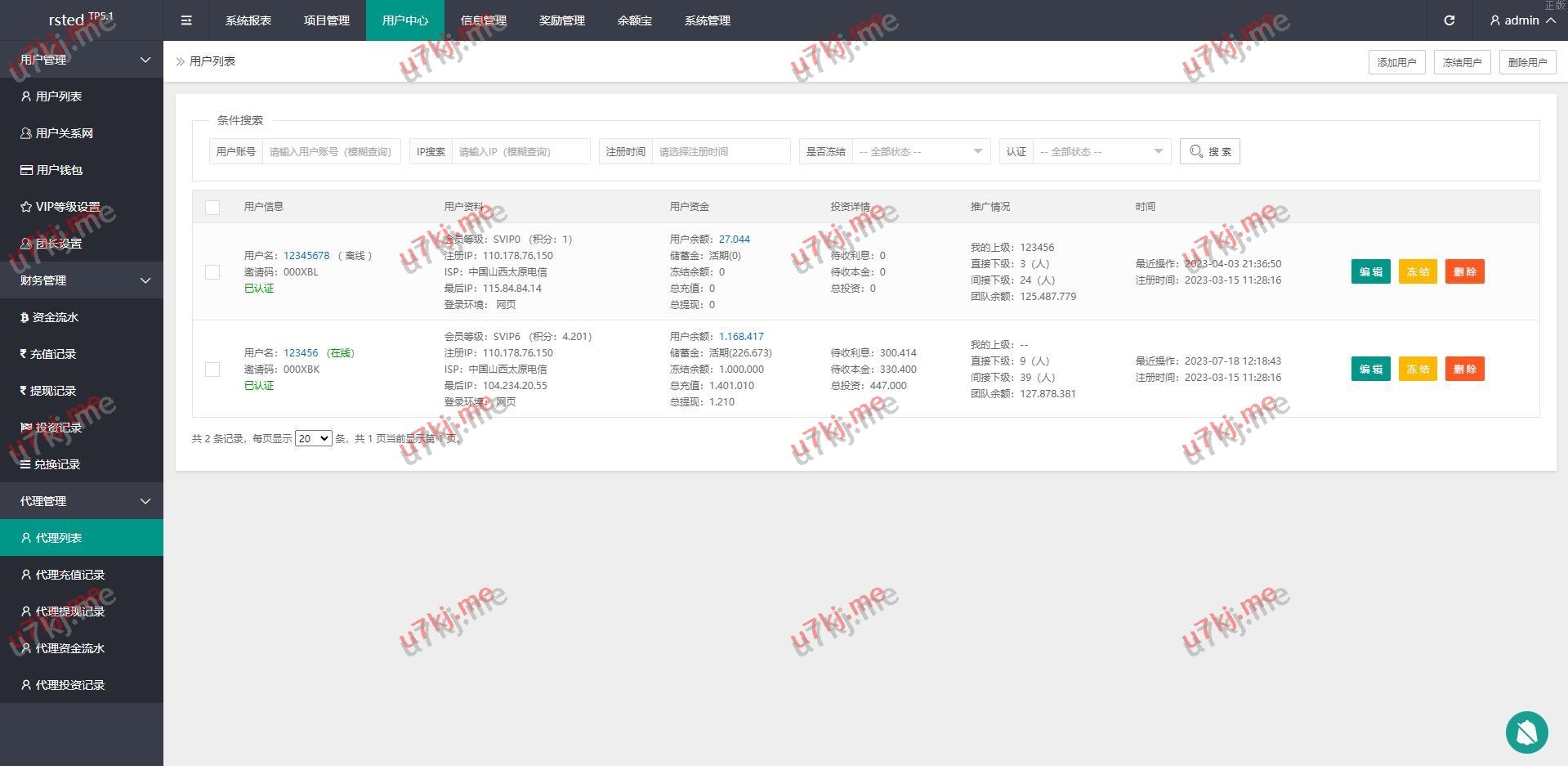This screenshot has height=766, width=1568.
Task: Change the per-page count dropdown showing 20
Action: click(313, 439)
